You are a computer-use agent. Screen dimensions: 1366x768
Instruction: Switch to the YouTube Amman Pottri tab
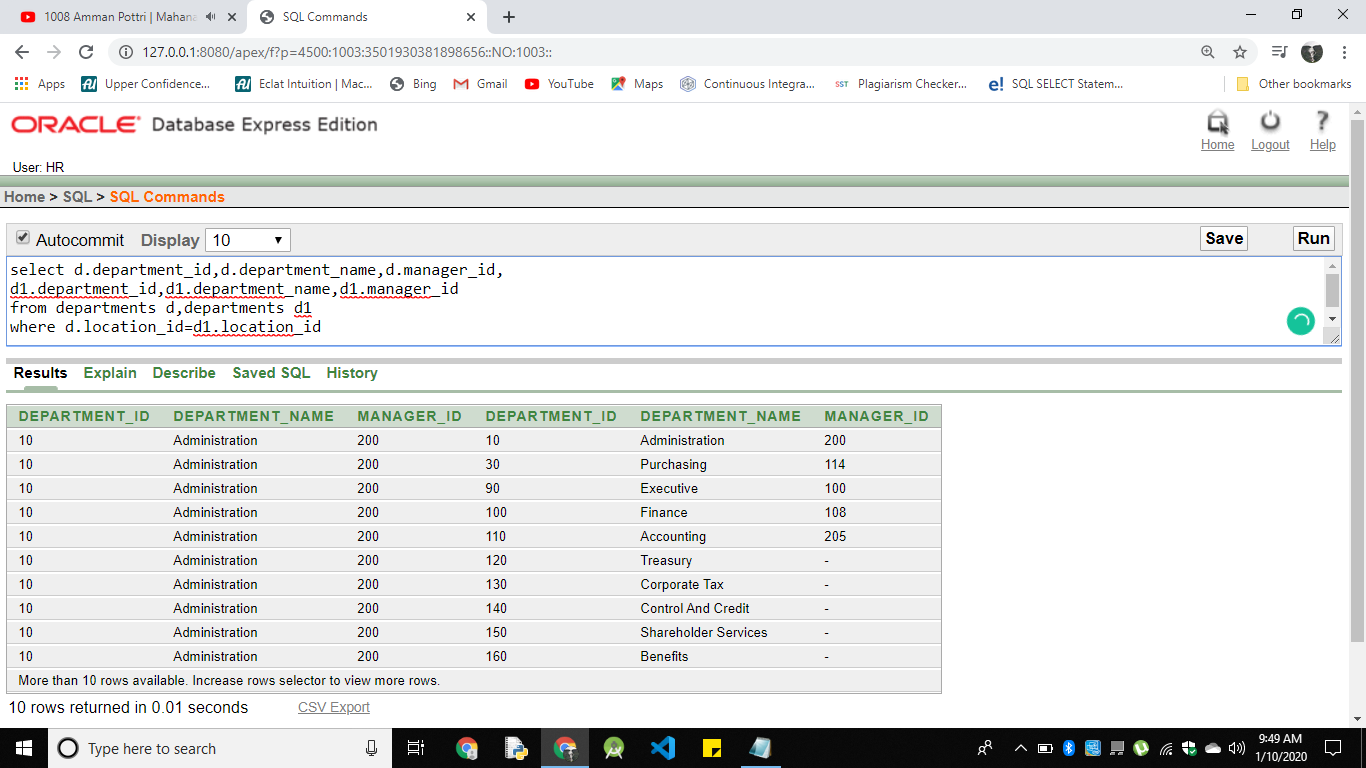coord(120,17)
